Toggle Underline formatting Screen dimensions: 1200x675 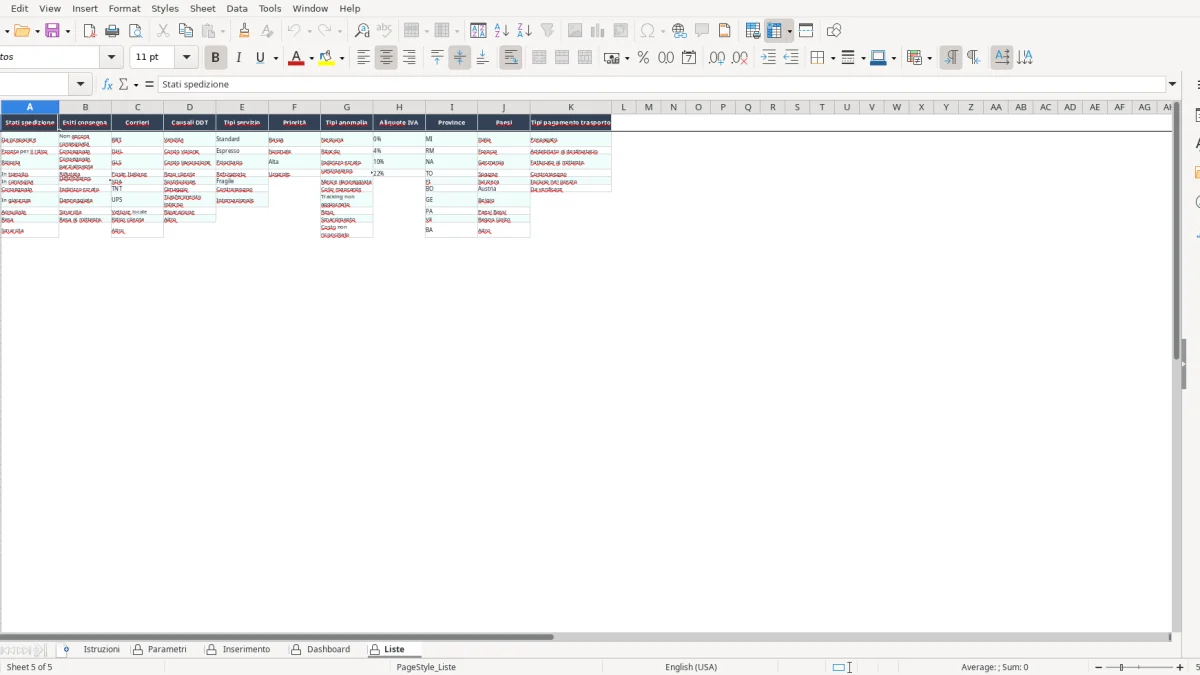261,58
